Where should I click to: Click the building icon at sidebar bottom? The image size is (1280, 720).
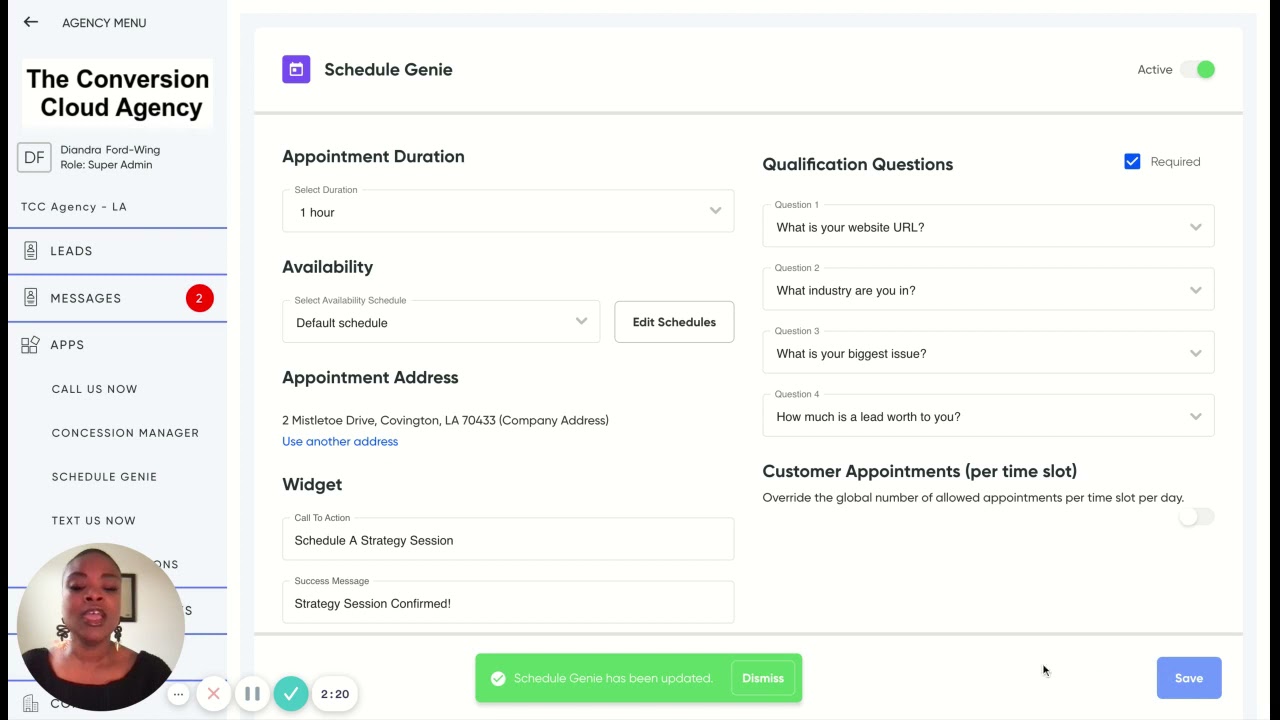(30, 703)
